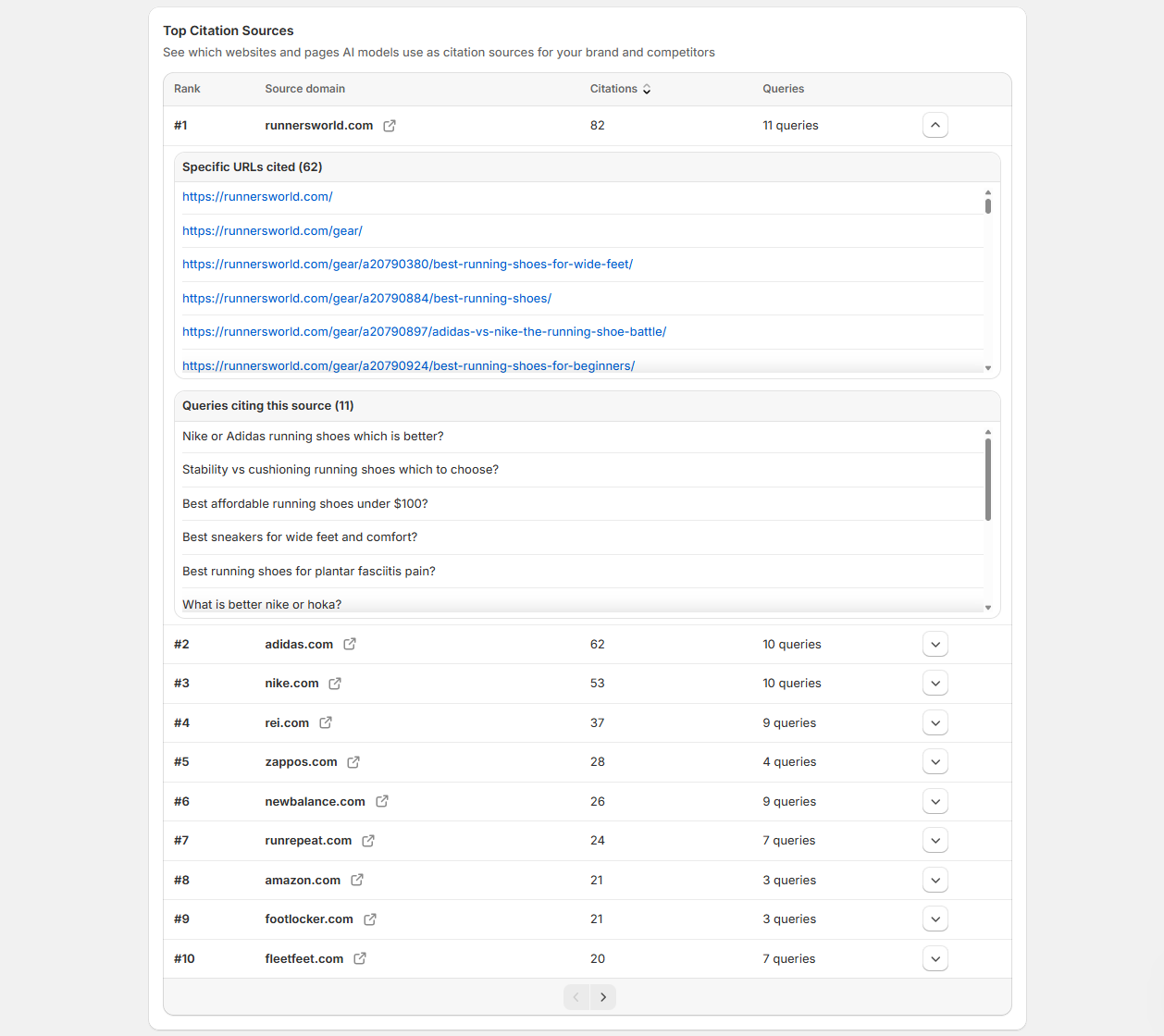The width and height of the screenshot is (1164, 1036).
Task: Expand the newbalance.com row
Action: [x=935, y=801]
